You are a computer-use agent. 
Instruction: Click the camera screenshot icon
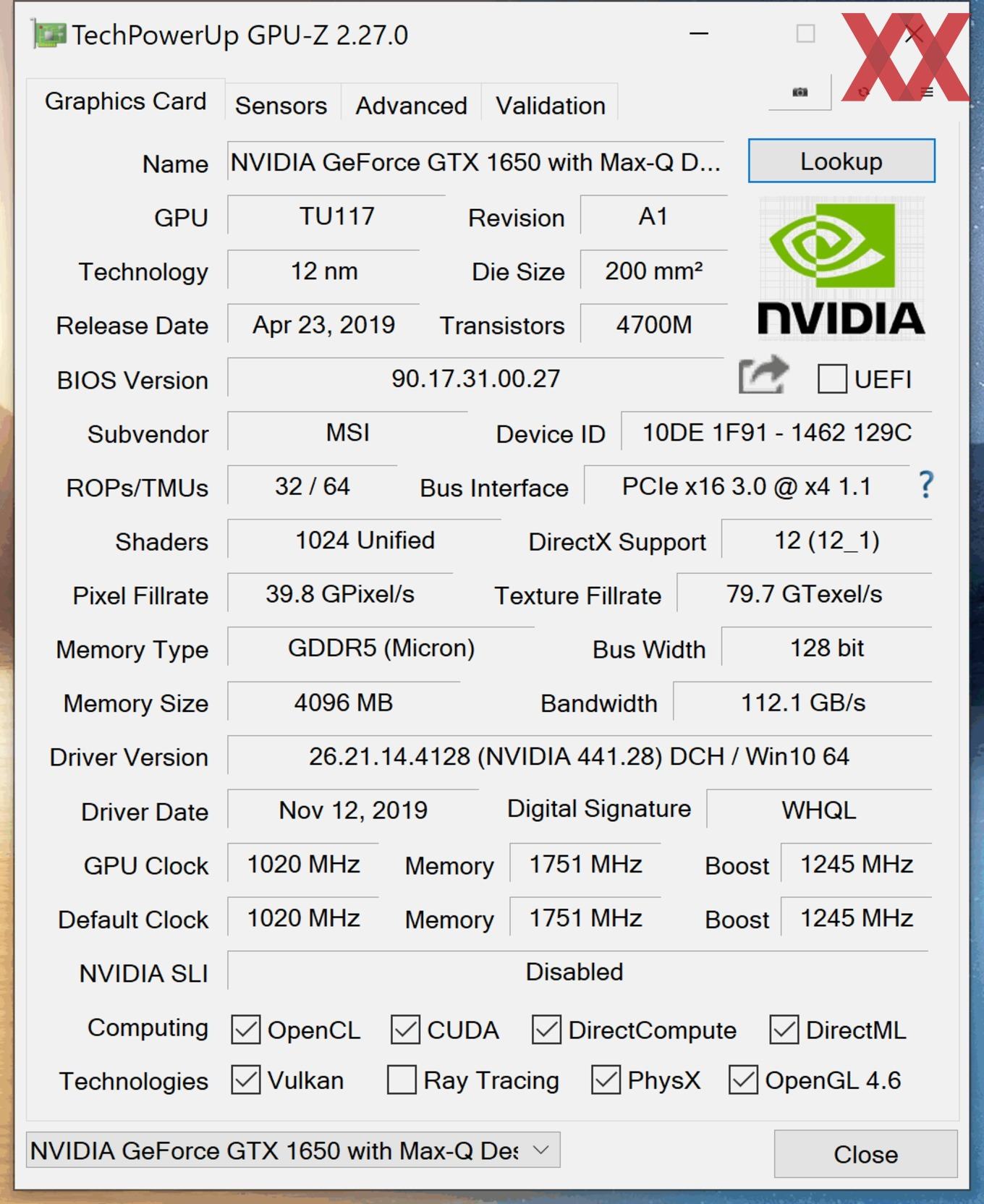799,92
